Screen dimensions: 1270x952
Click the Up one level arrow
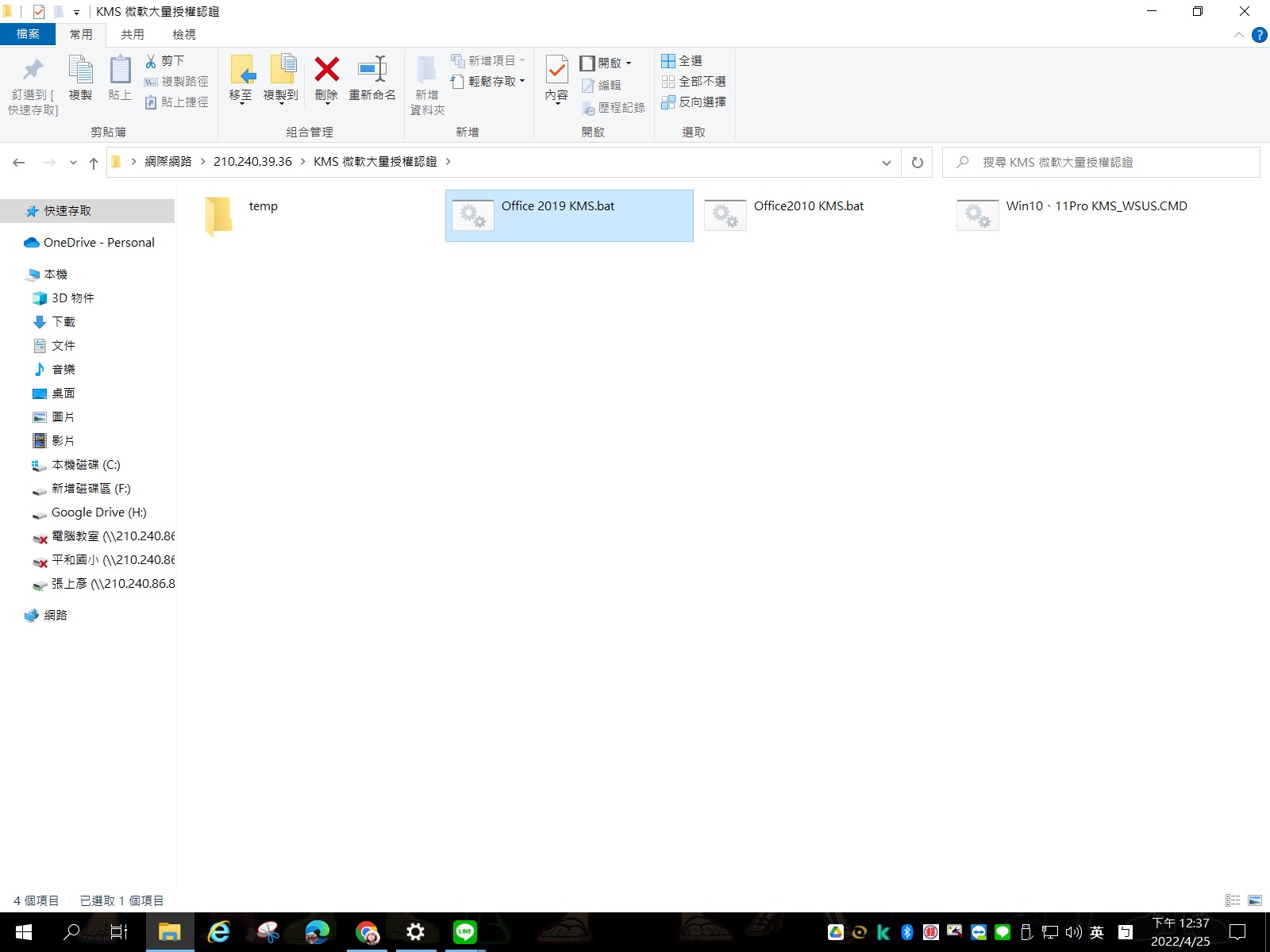(x=94, y=163)
